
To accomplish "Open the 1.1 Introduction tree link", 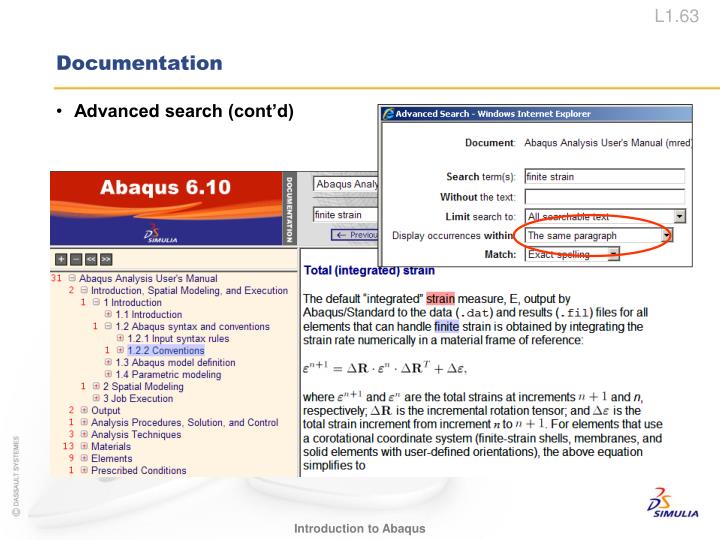I will tap(149, 314).
